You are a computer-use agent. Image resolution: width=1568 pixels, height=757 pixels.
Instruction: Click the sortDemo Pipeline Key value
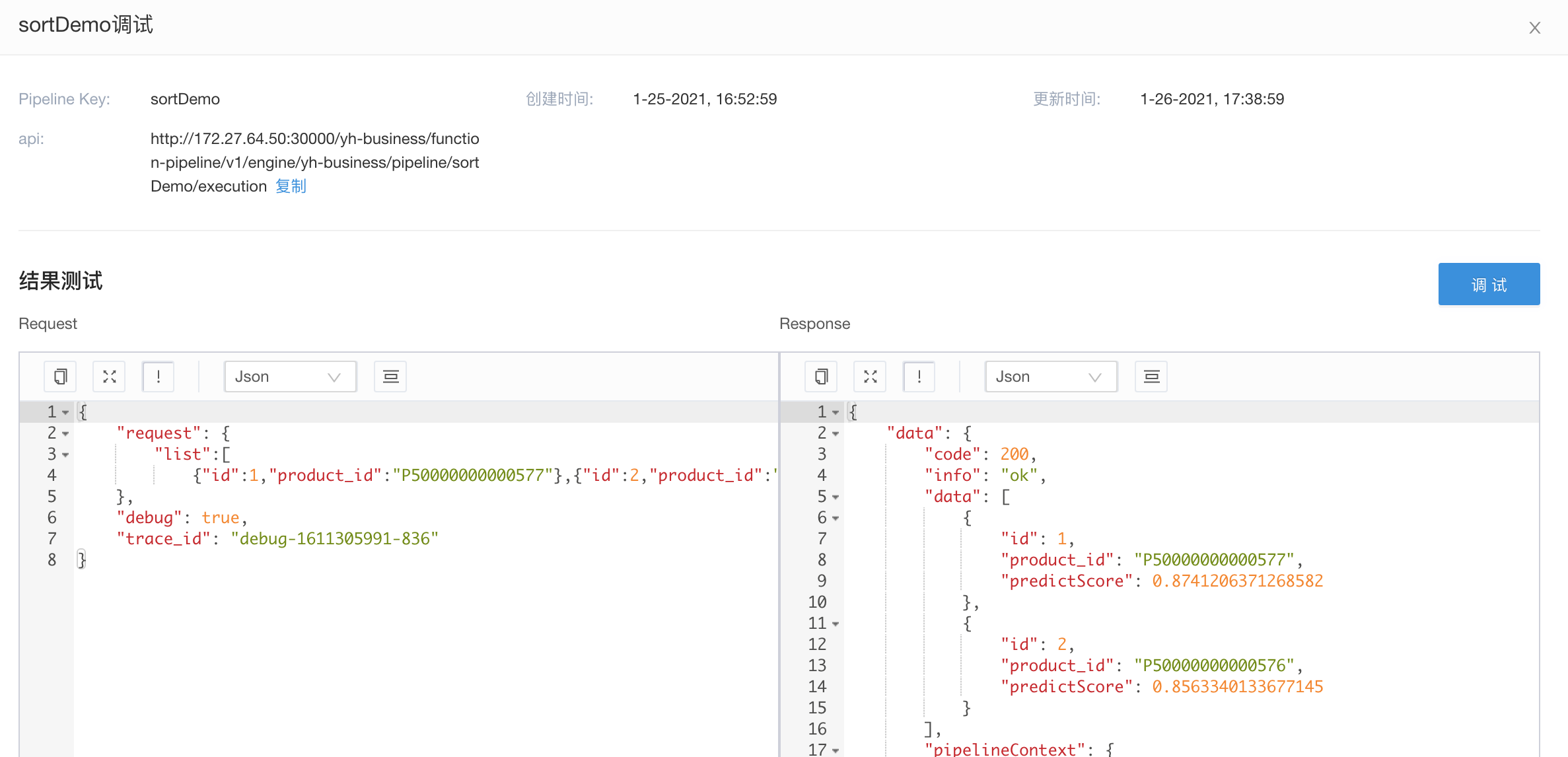185,99
